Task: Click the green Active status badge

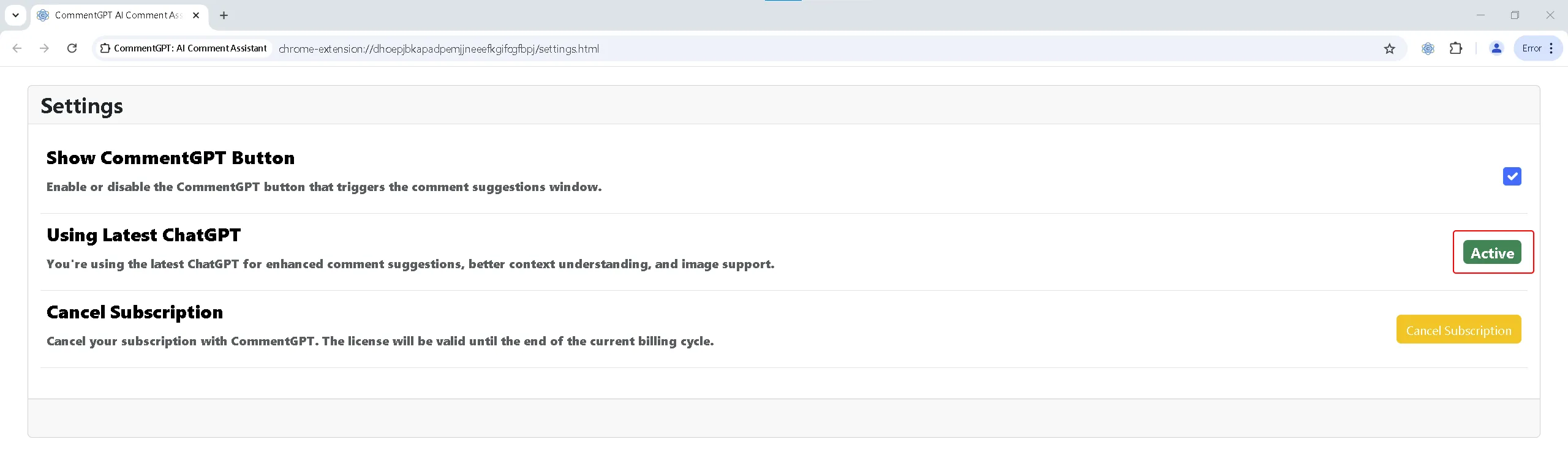Action: click(x=1492, y=252)
